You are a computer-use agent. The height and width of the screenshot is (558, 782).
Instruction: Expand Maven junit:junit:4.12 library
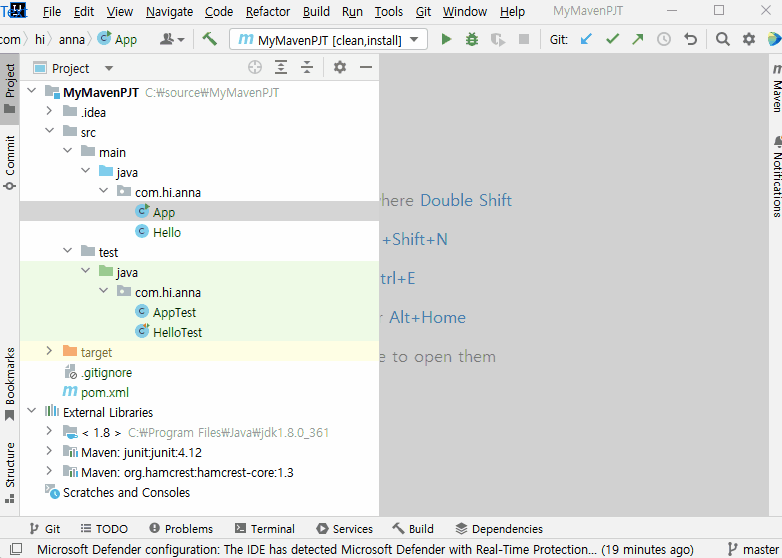(49, 451)
